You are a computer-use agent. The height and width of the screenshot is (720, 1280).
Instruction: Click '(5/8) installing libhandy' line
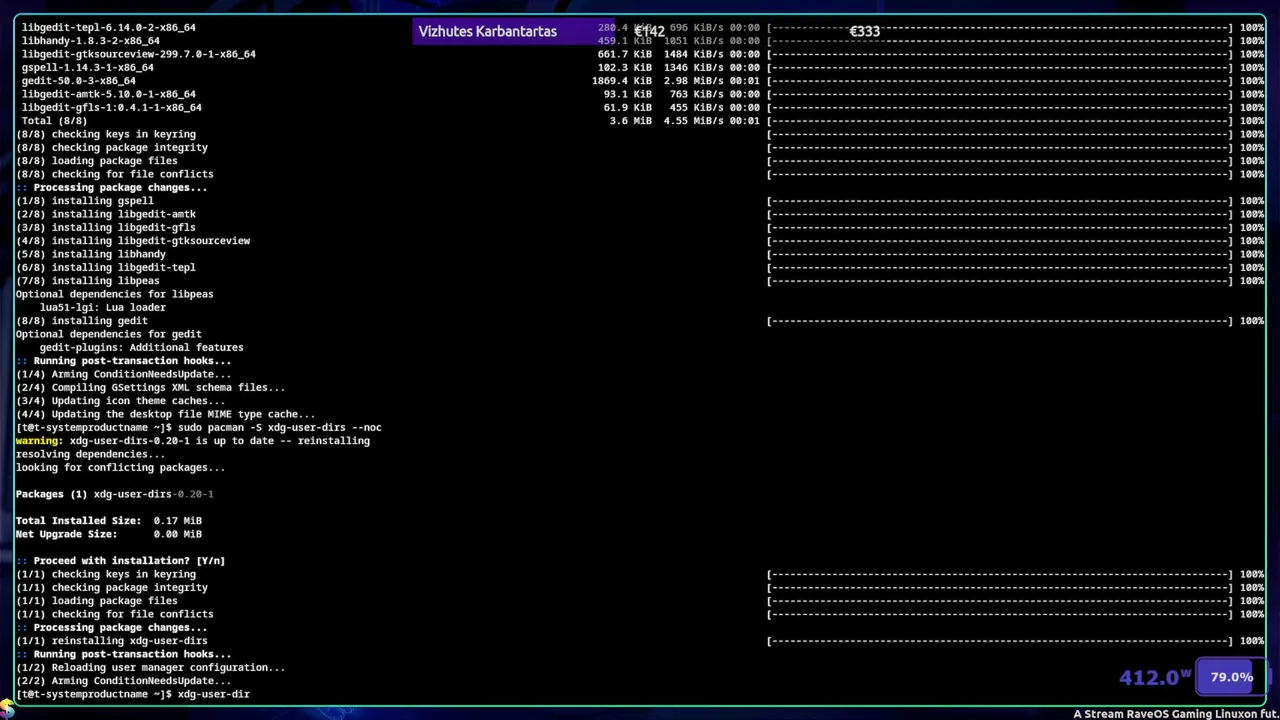[91, 254]
